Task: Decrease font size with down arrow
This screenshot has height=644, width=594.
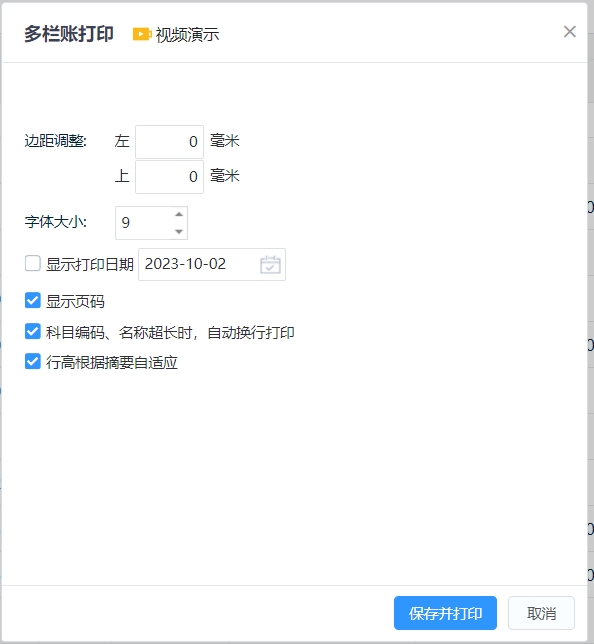Action: pos(179,232)
